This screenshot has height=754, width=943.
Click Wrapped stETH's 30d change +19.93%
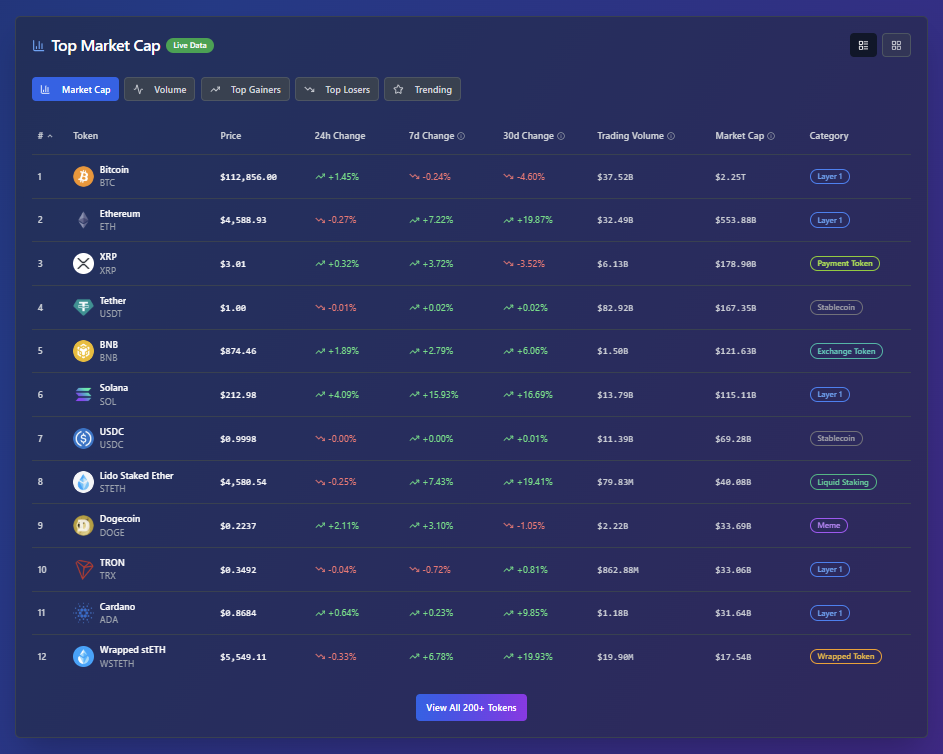pos(528,657)
